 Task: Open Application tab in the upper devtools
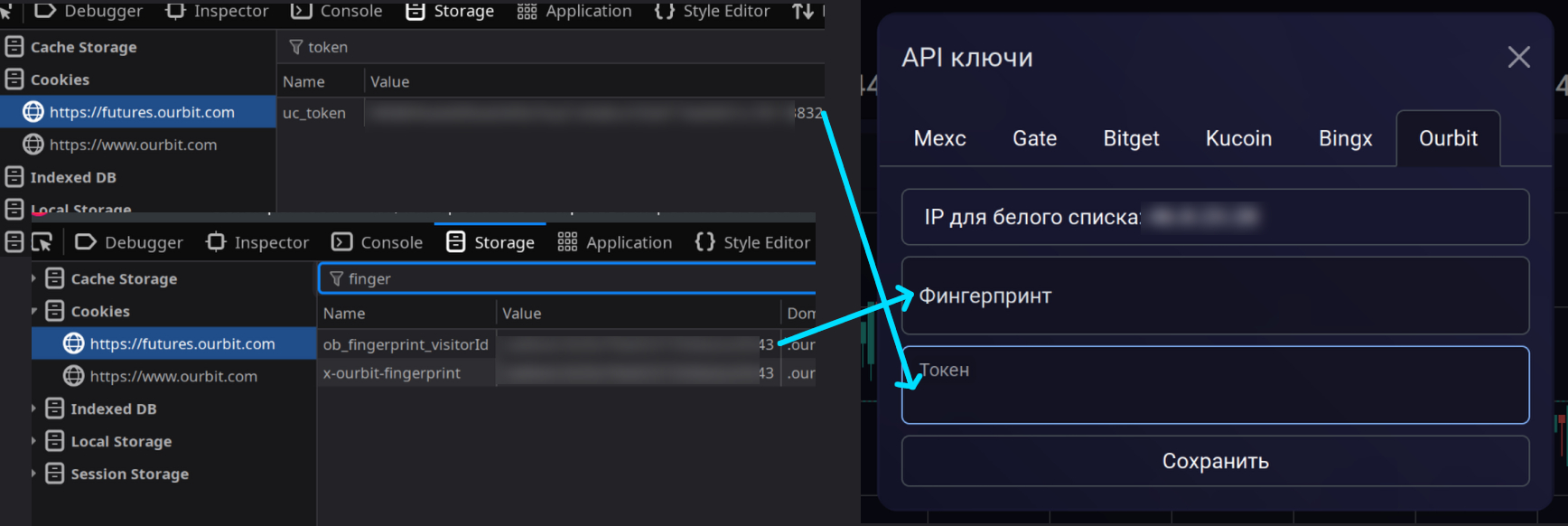tap(574, 12)
